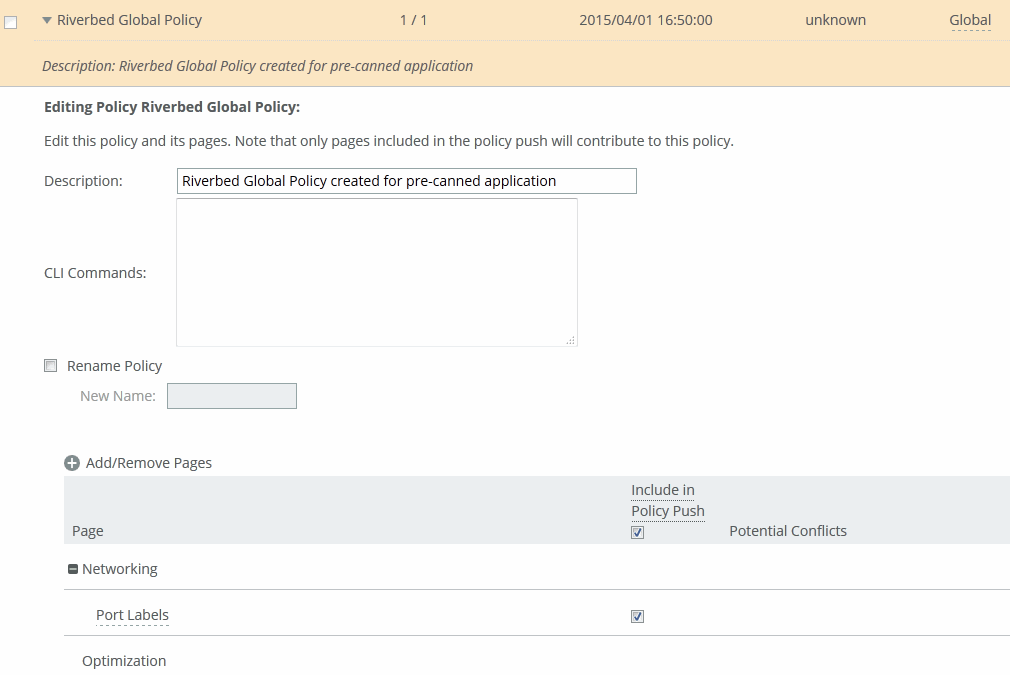Toggle the header Include in Policy Push checkbox
The image size is (1010, 675).
pos(638,532)
